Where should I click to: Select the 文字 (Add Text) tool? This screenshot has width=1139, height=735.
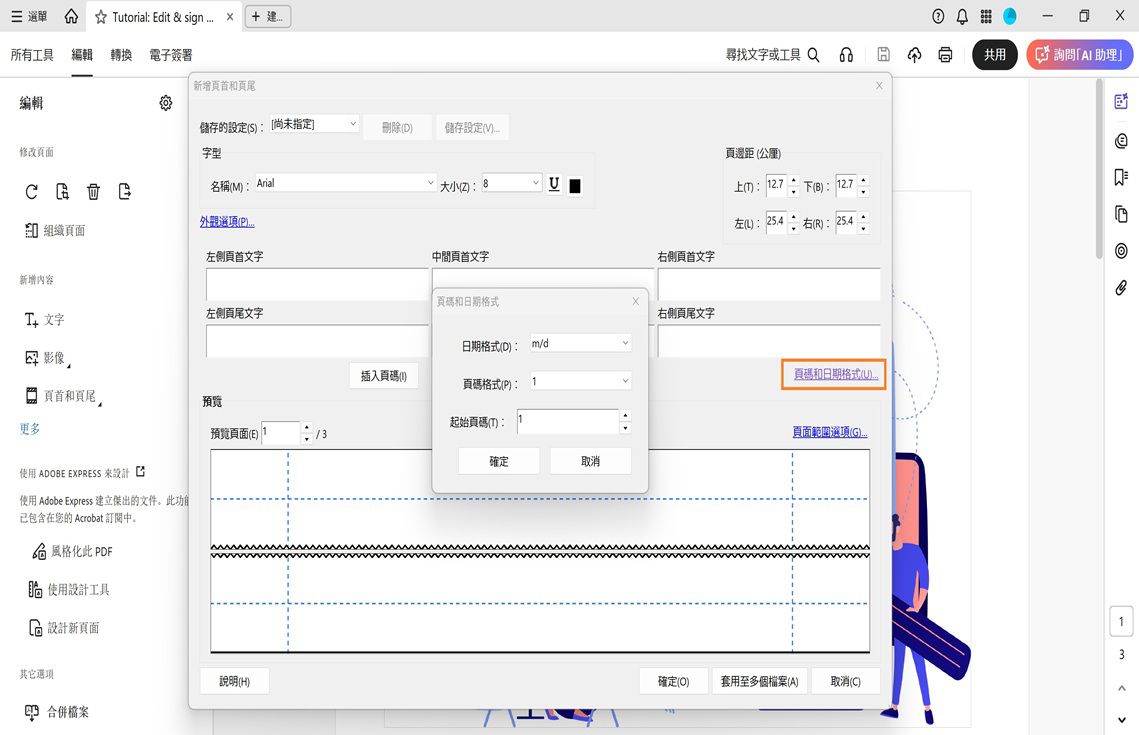pyautogui.click(x=44, y=319)
